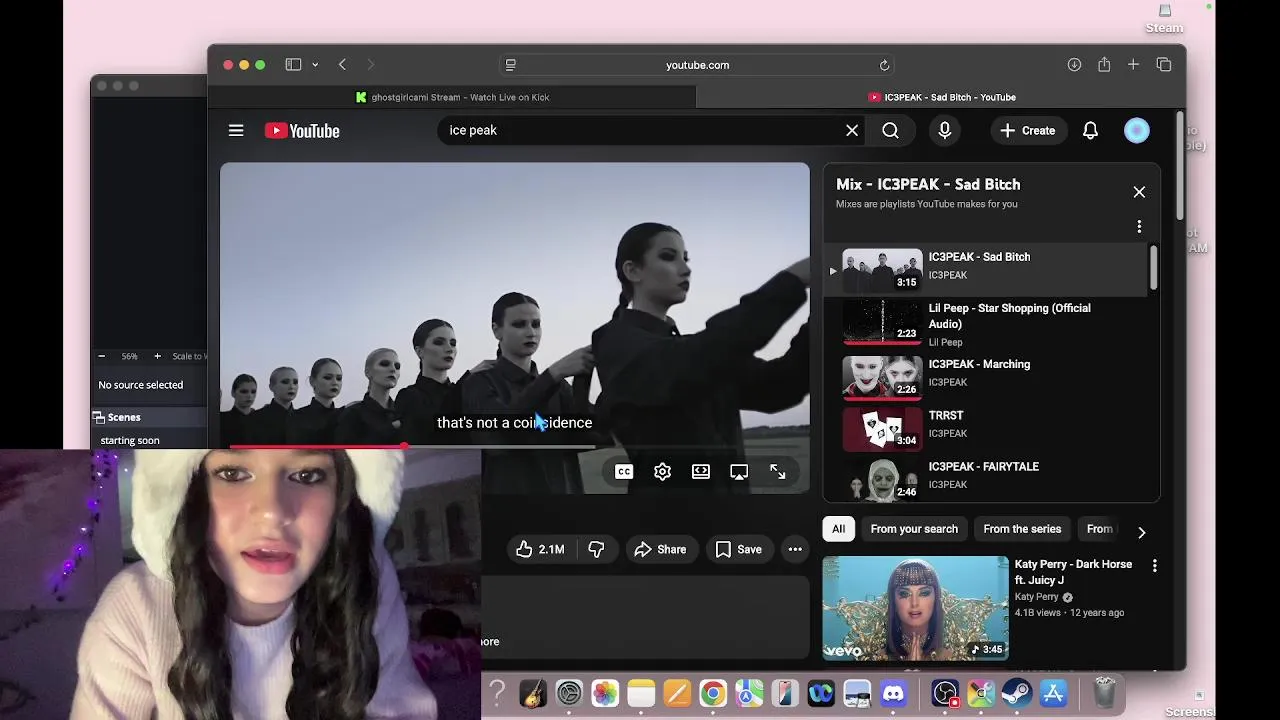
Task: Clear the search box text
Action: coord(852,130)
